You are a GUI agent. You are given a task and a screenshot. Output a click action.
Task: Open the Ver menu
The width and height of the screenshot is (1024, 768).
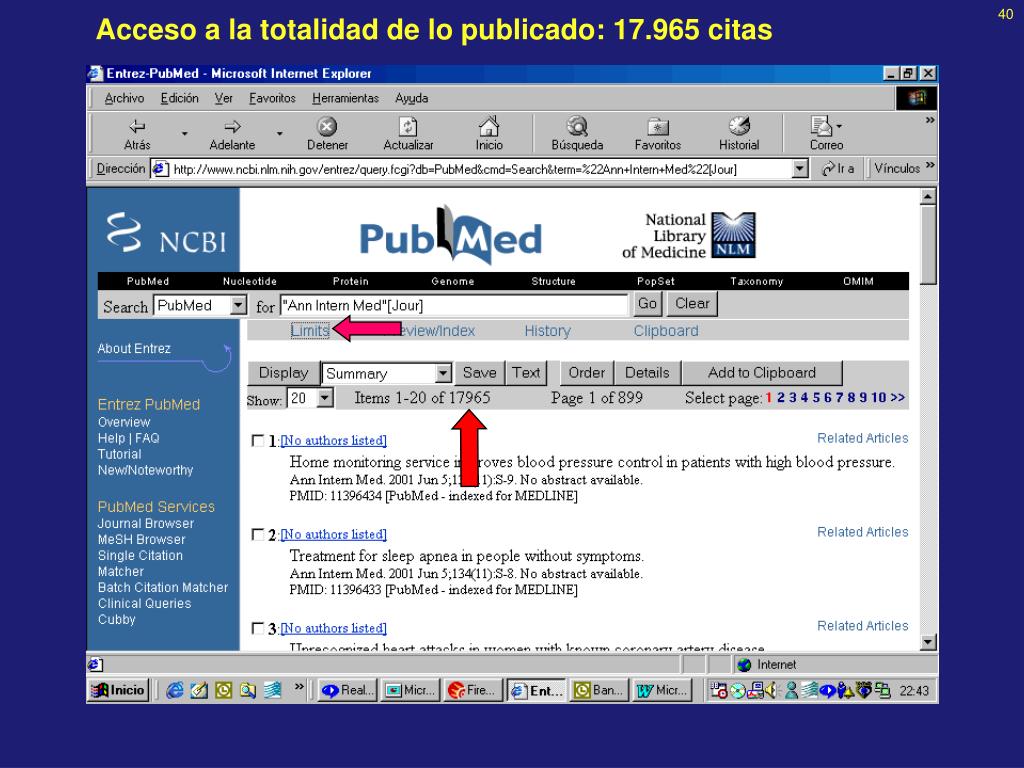point(223,98)
